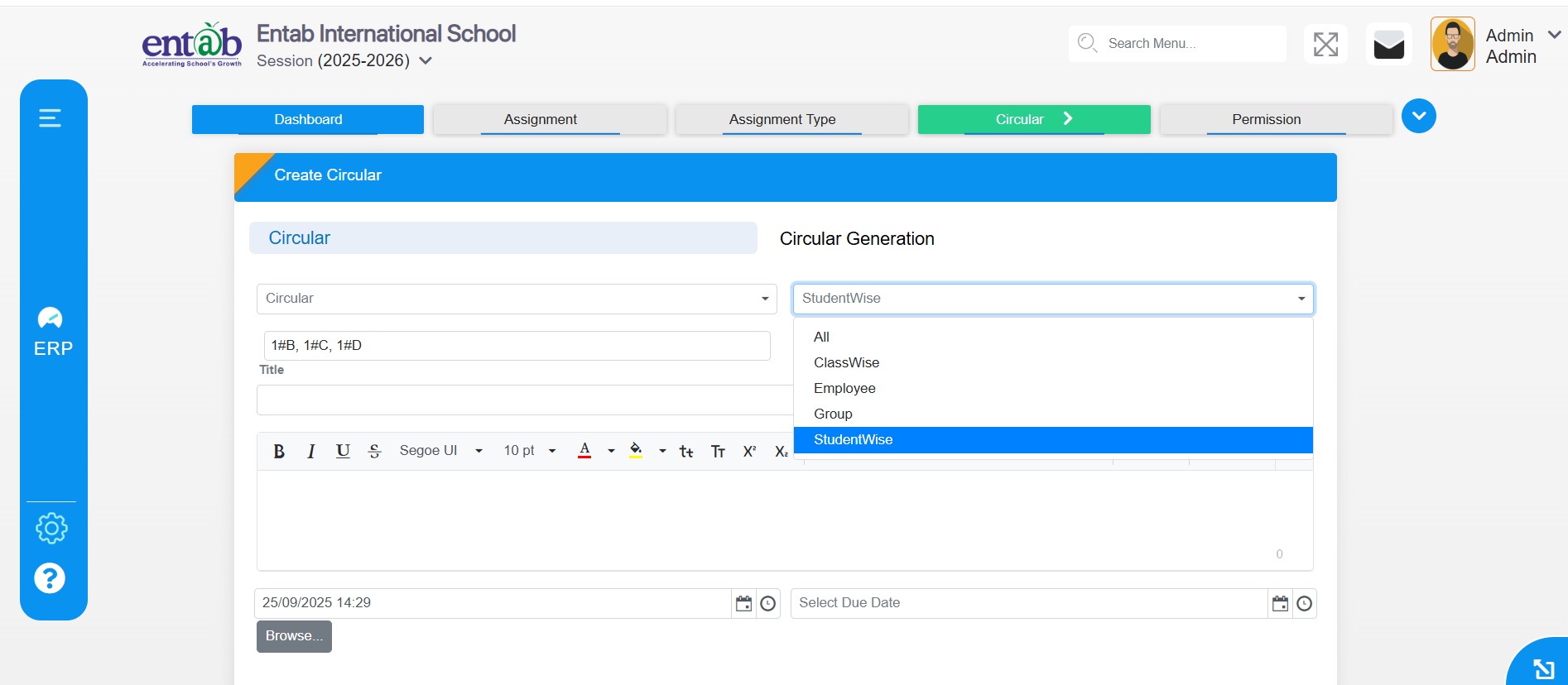
Task: Toggle fullscreen expand icon
Action: [1325, 45]
